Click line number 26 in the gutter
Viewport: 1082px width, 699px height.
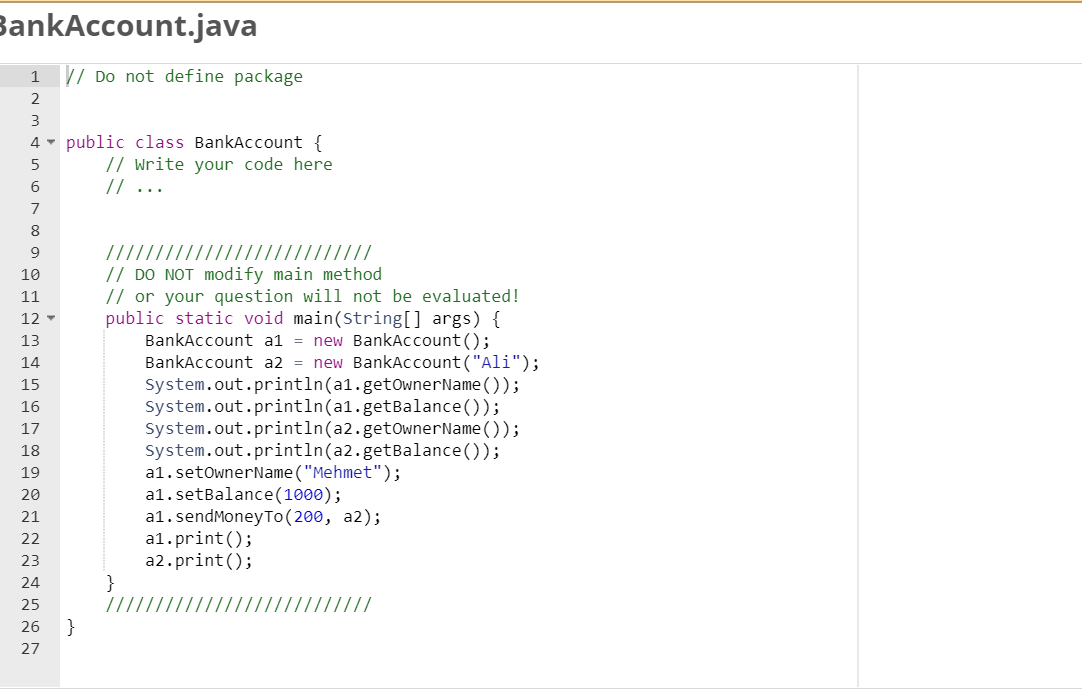[30, 626]
